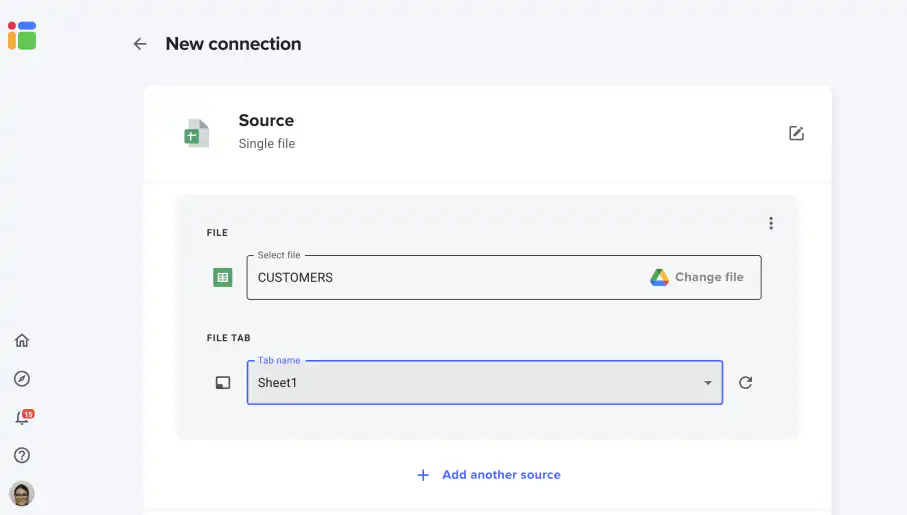Screen dimensions: 907x515
Task: Click the colorful app logo
Action: coord(22,36)
